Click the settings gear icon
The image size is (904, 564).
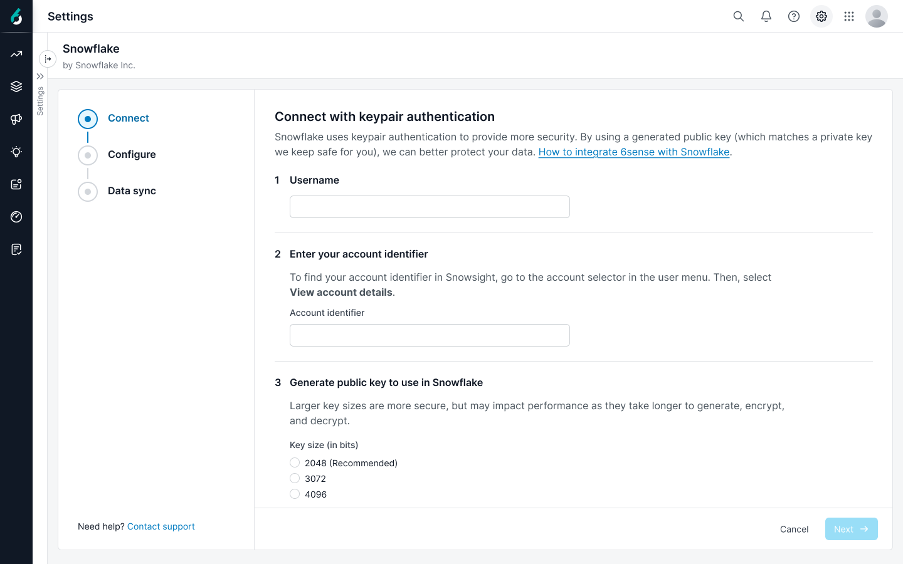[822, 16]
